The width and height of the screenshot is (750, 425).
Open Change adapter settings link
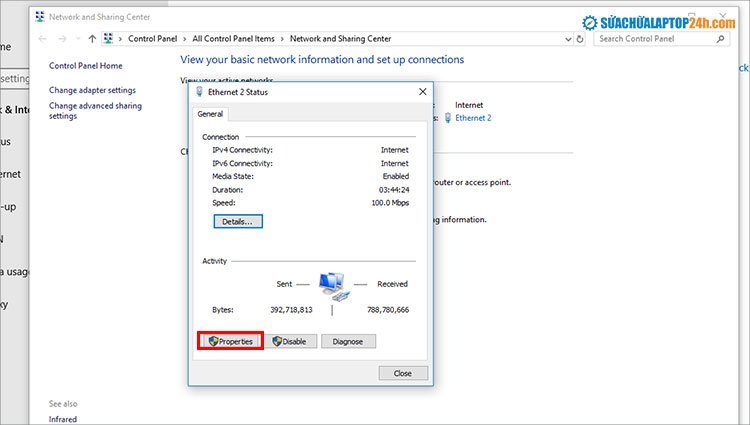coord(92,90)
